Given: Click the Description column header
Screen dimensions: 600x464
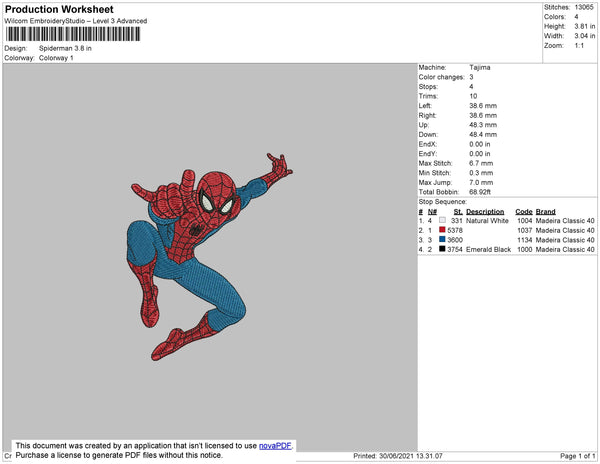Looking at the screenshot, I should pos(485,212).
